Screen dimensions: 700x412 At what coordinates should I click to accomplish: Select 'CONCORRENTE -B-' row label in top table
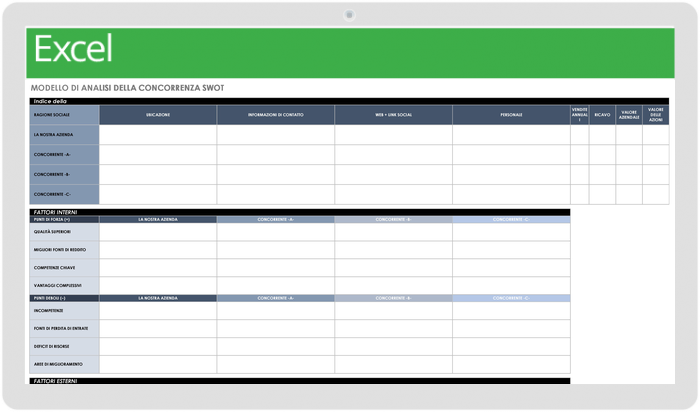64,175
